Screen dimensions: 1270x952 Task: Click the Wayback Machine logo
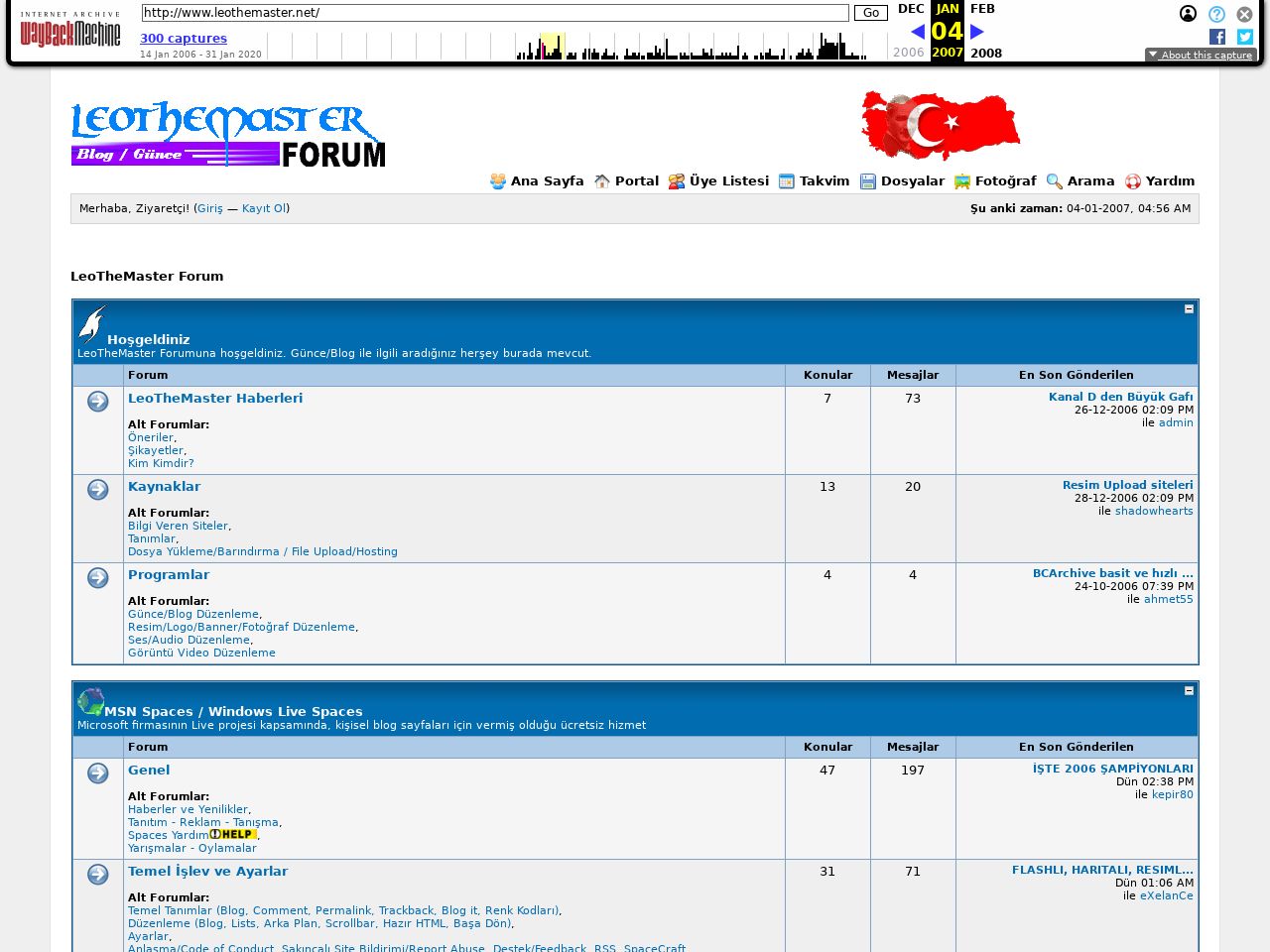(x=69, y=31)
